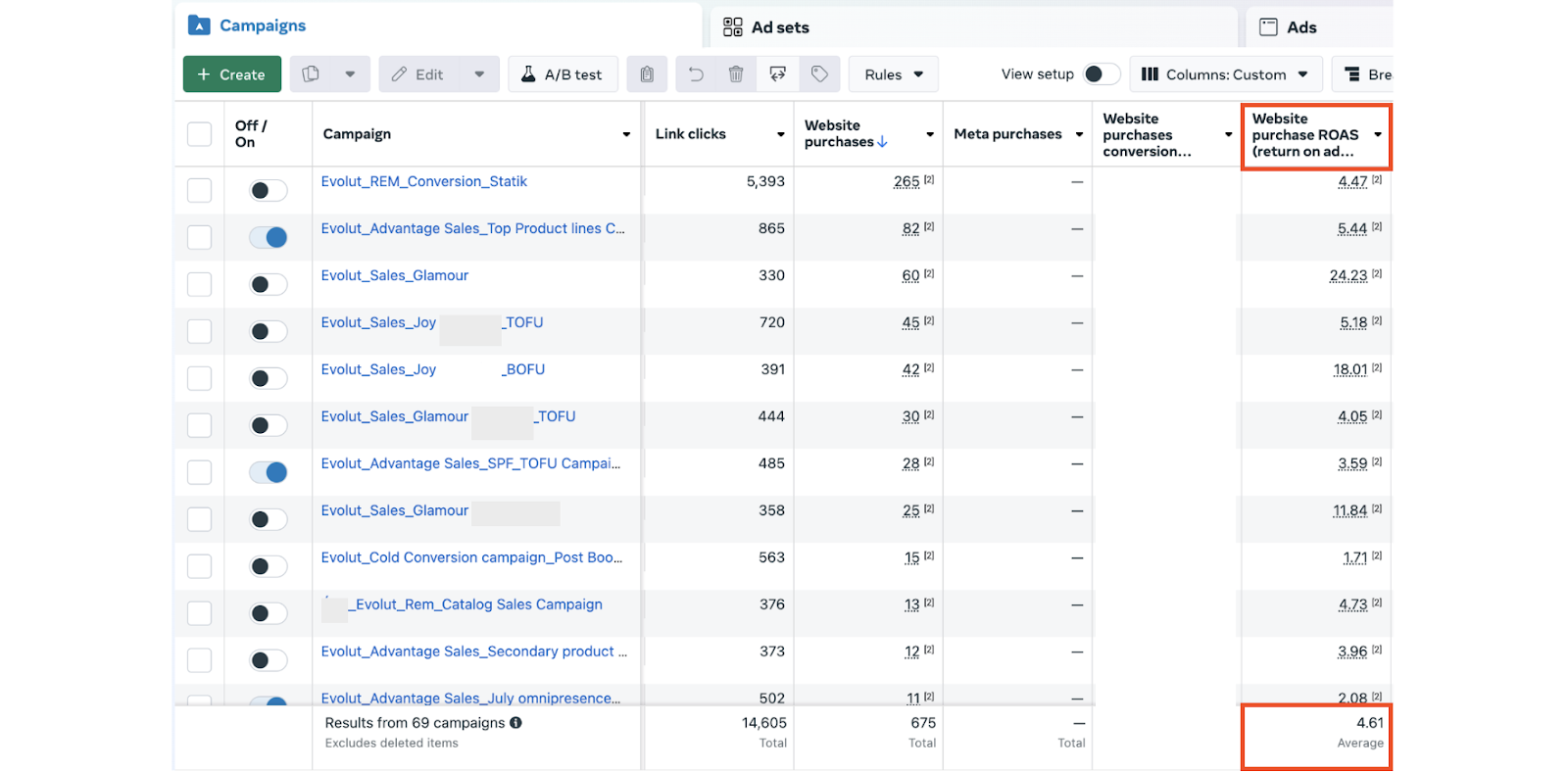Click the undo arrow icon

[x=696, y=74]
